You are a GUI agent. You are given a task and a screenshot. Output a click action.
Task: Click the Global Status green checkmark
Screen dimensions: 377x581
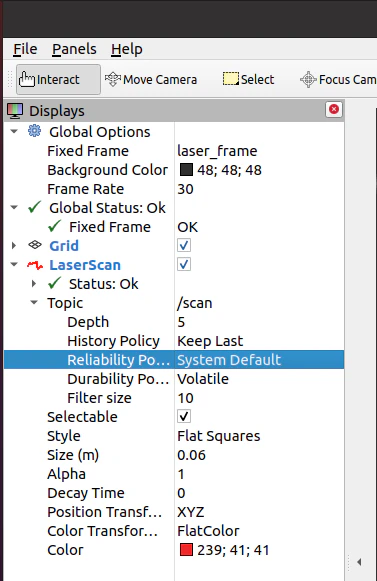coord(34,207)
